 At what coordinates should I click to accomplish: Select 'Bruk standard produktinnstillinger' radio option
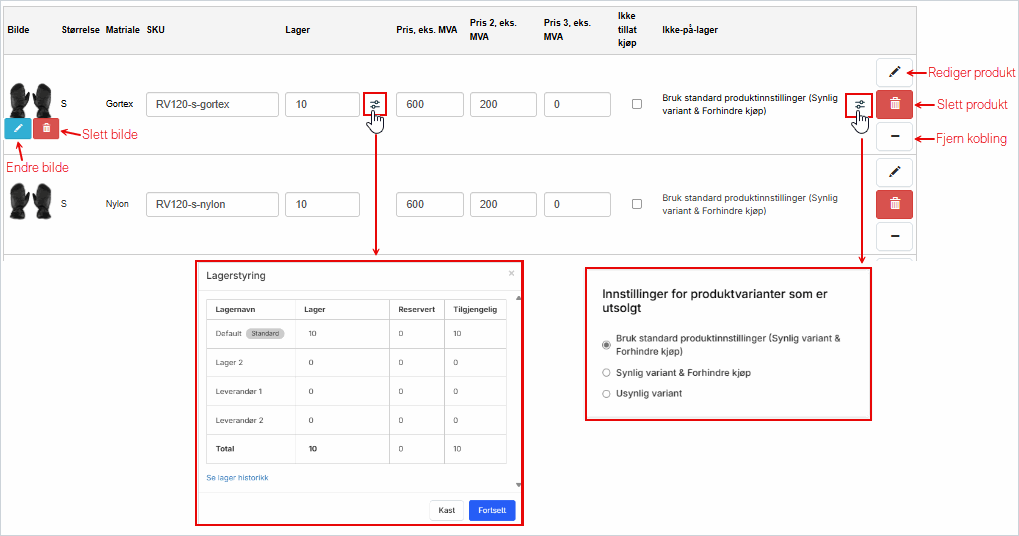point(606,345)
